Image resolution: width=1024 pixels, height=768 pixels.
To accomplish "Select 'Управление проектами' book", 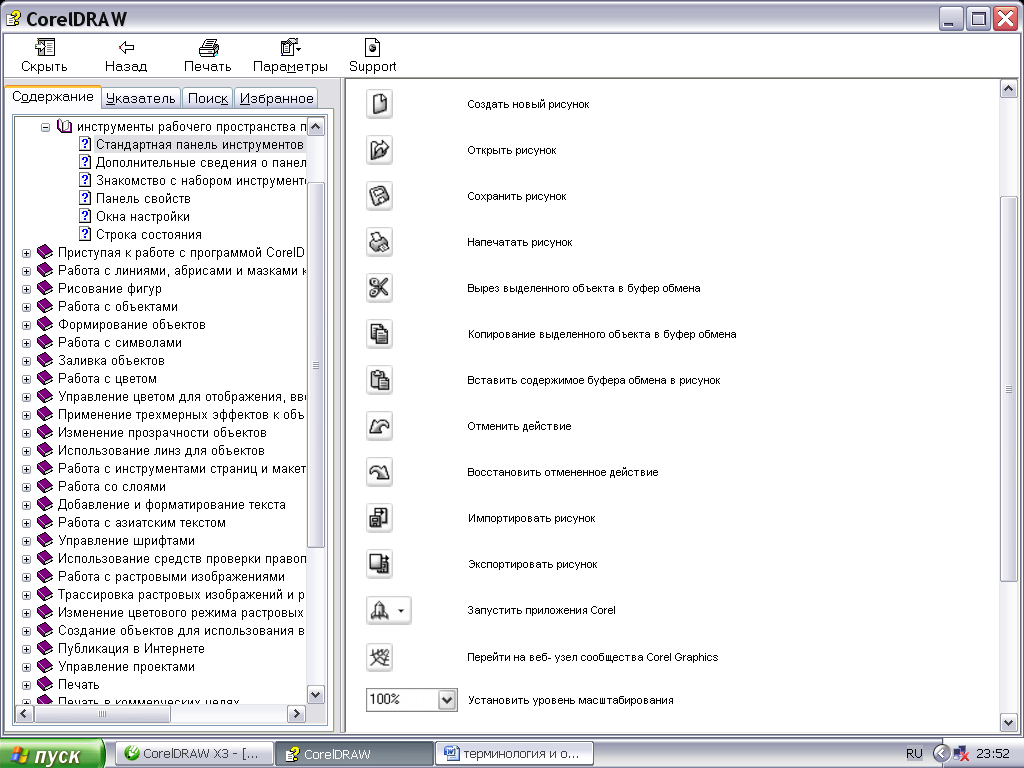I will point(126,667).
